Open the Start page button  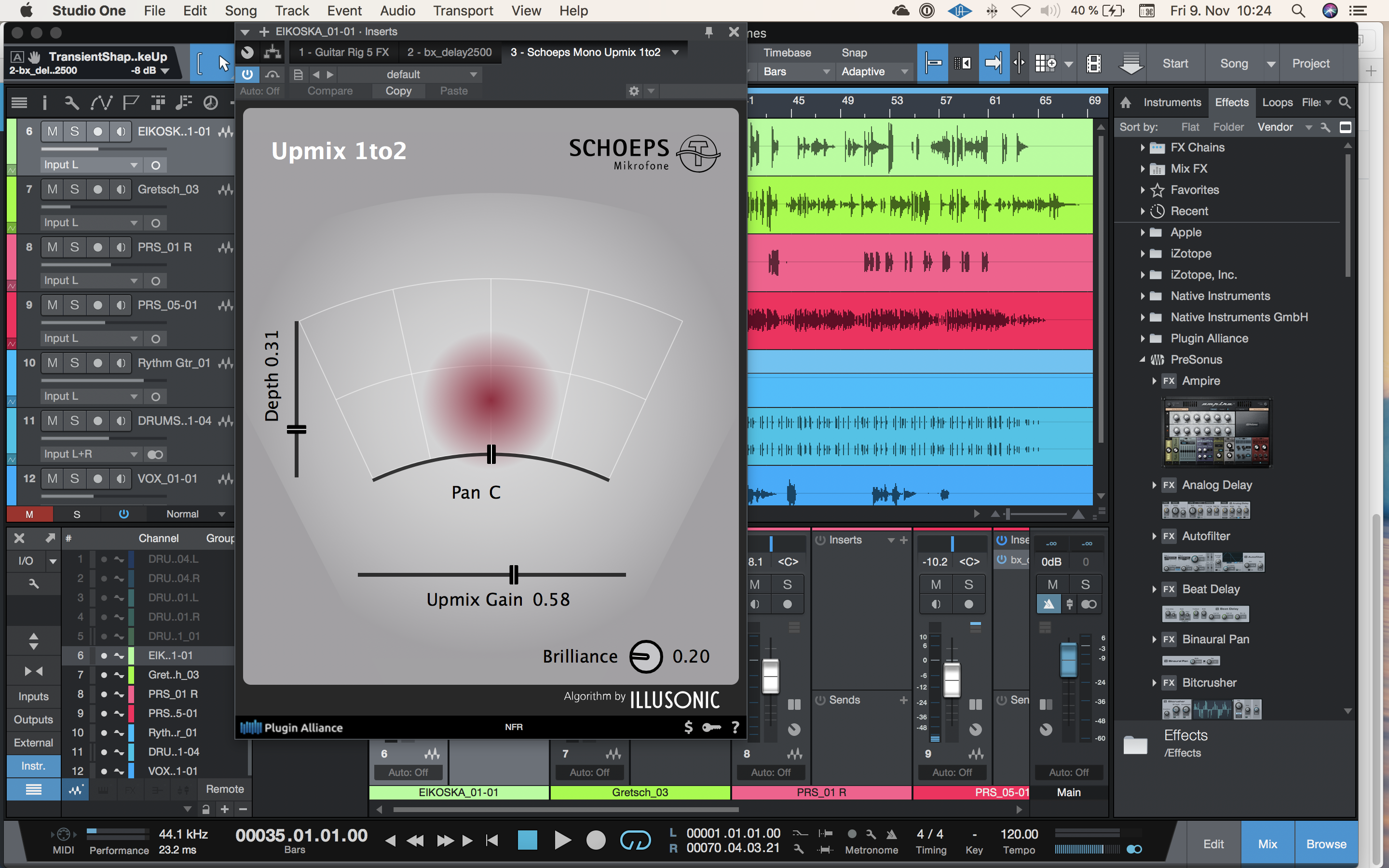click(x=1175, y=63)
